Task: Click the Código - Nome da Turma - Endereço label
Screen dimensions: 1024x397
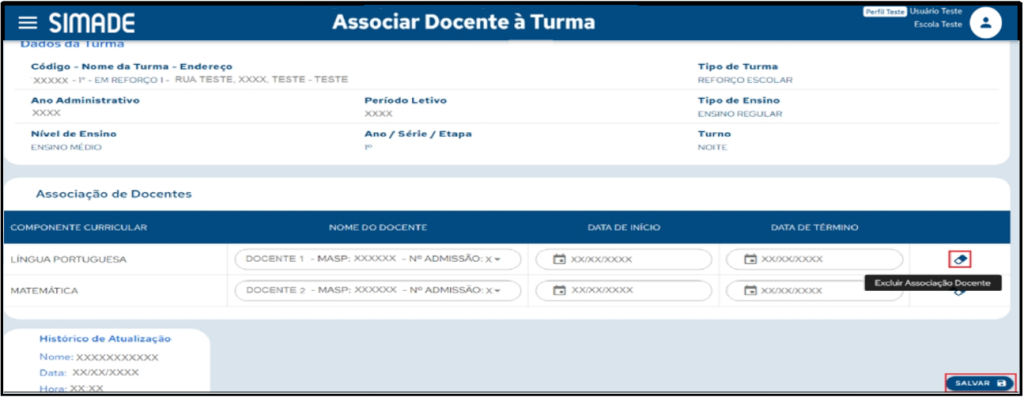Action: 131,67
